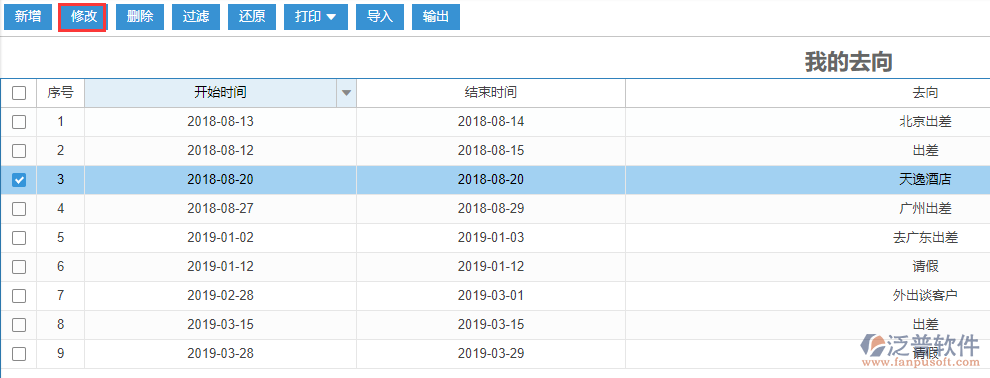Click the 新增 button
990x378 pixels.
click(x=28, y=17)
